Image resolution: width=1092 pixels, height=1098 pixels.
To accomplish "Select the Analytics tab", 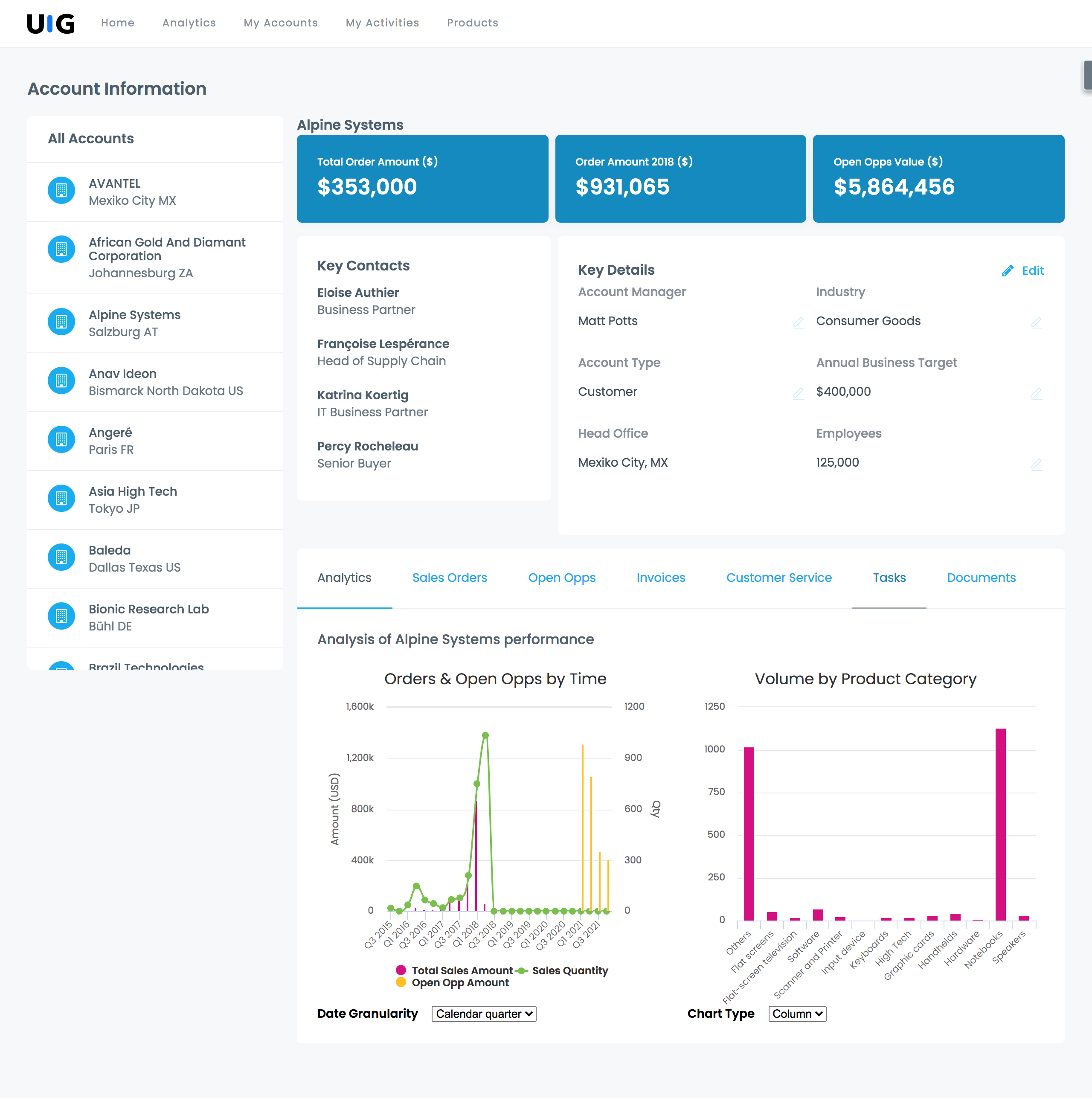I will 345,578.
